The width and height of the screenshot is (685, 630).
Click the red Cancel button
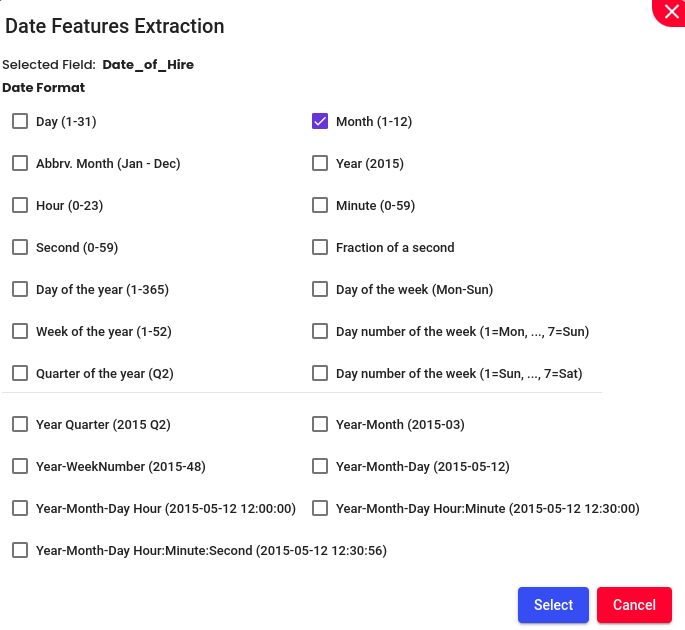(x=634, y=605)
